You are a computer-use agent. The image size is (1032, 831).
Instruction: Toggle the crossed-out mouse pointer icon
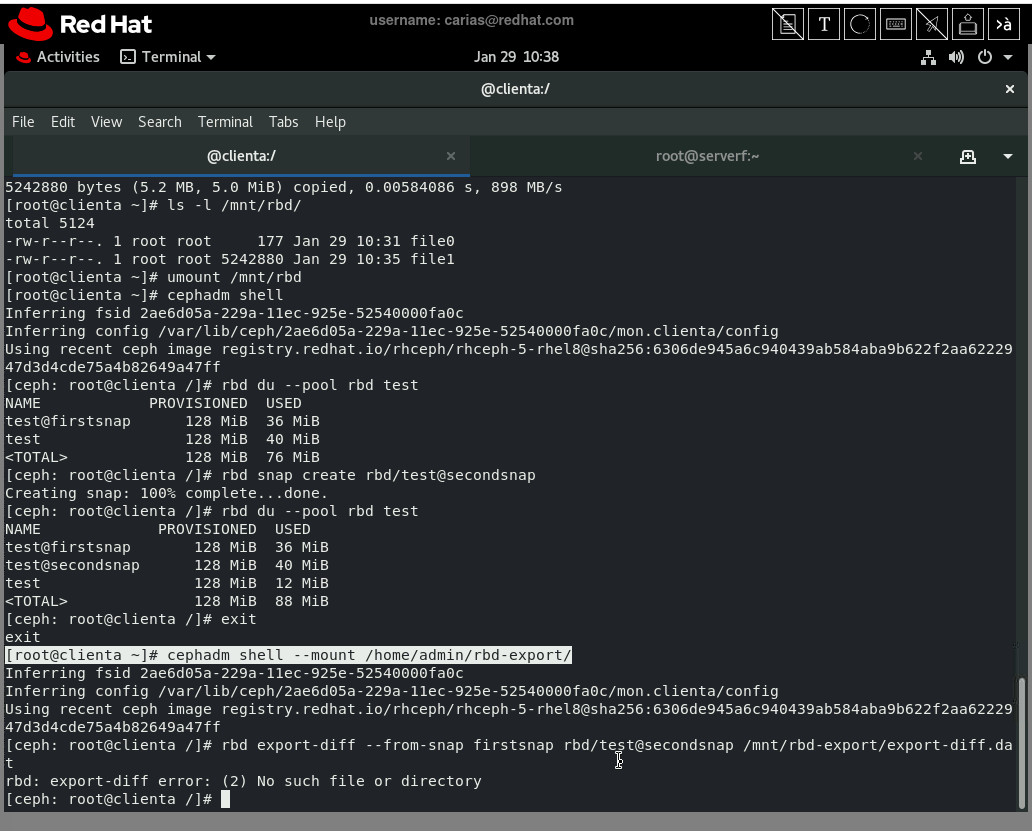click(x=932, y=25)
